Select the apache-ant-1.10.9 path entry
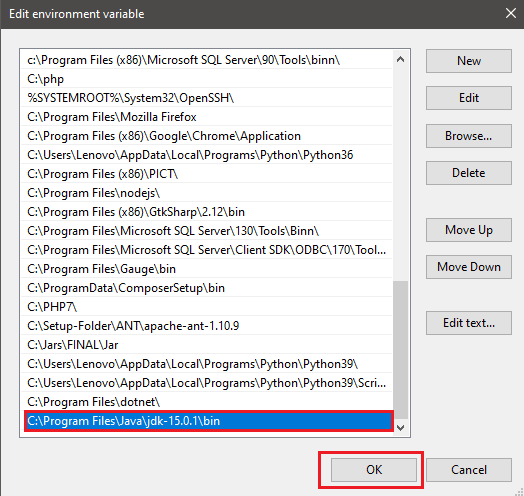Screen dimensions: 524x496 (x=207, y=326)
